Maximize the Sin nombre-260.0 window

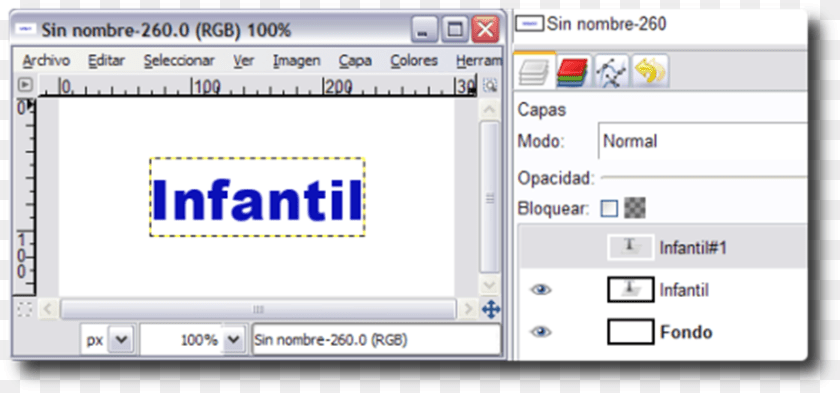(455, 29)
